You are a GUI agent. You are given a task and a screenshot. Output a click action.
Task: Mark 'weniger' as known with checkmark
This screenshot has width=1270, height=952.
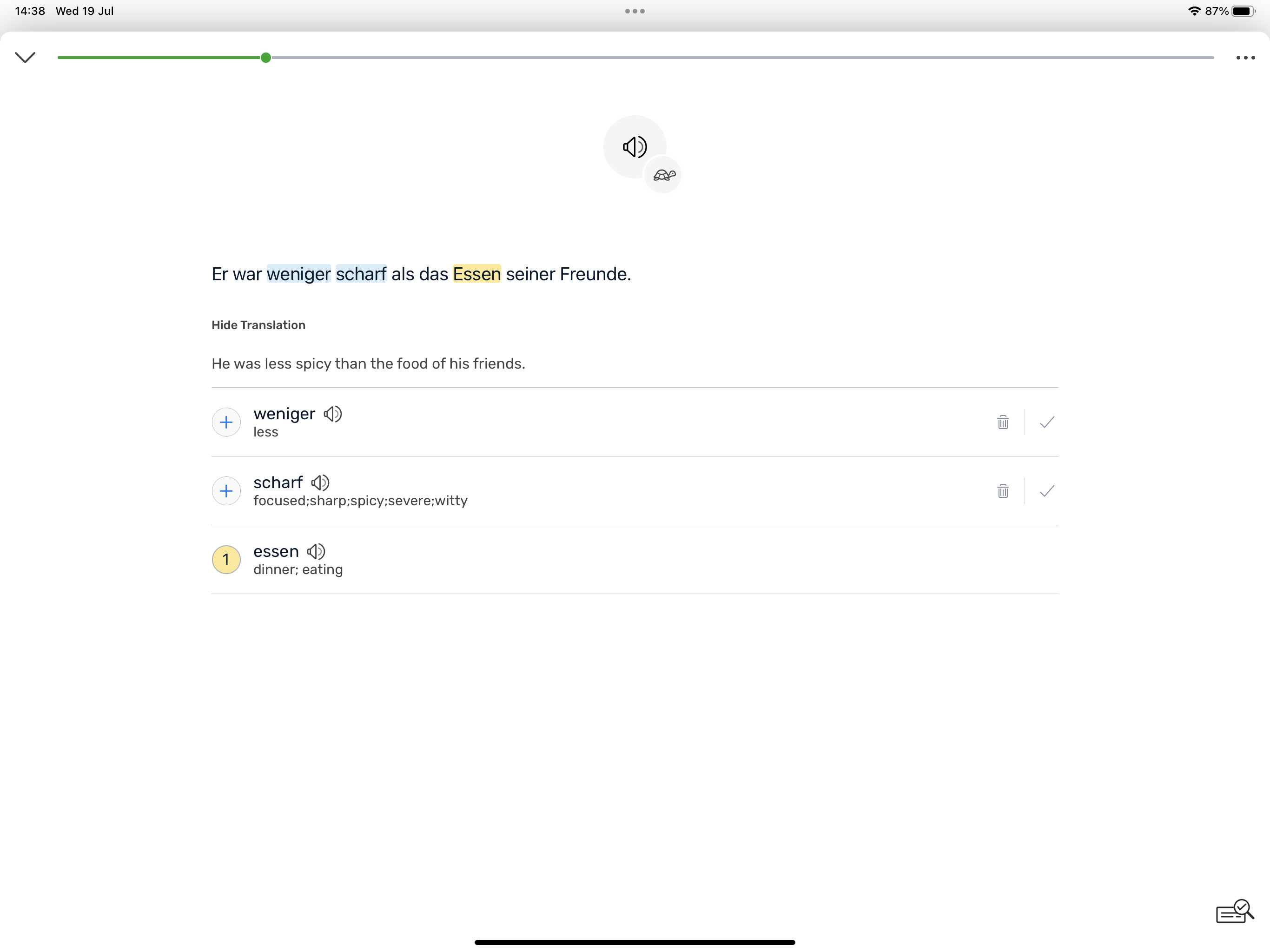[1047, 422]
